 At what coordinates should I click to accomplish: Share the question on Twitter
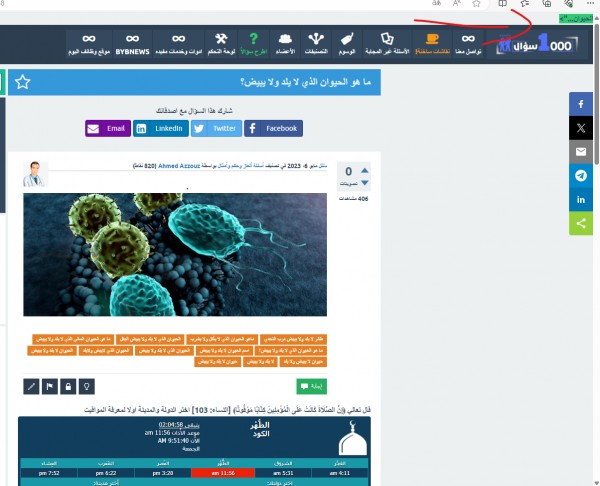click(x=216, y=128)
